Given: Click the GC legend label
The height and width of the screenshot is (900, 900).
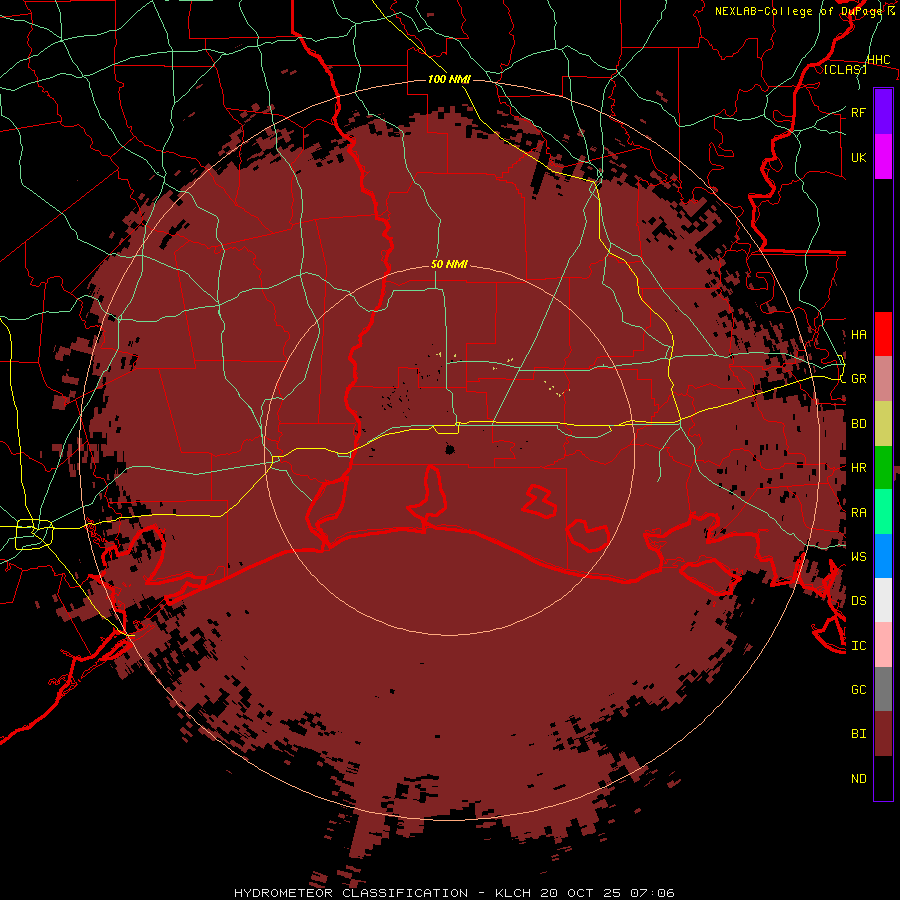Looking at the screenshot, I should pyautogui.click(x=858, y=689).
